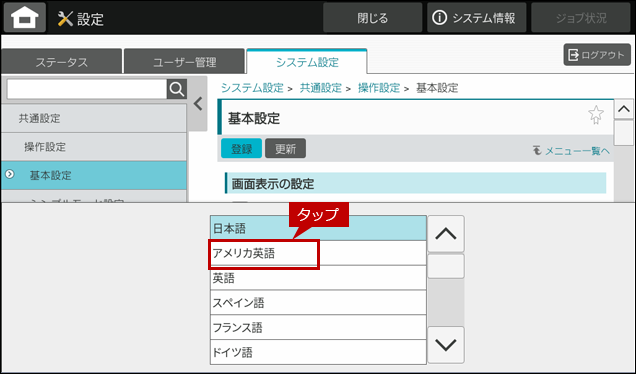Click the language list scrollbar thumb
This screenshot has height=374, width=636.
(446, 267)
